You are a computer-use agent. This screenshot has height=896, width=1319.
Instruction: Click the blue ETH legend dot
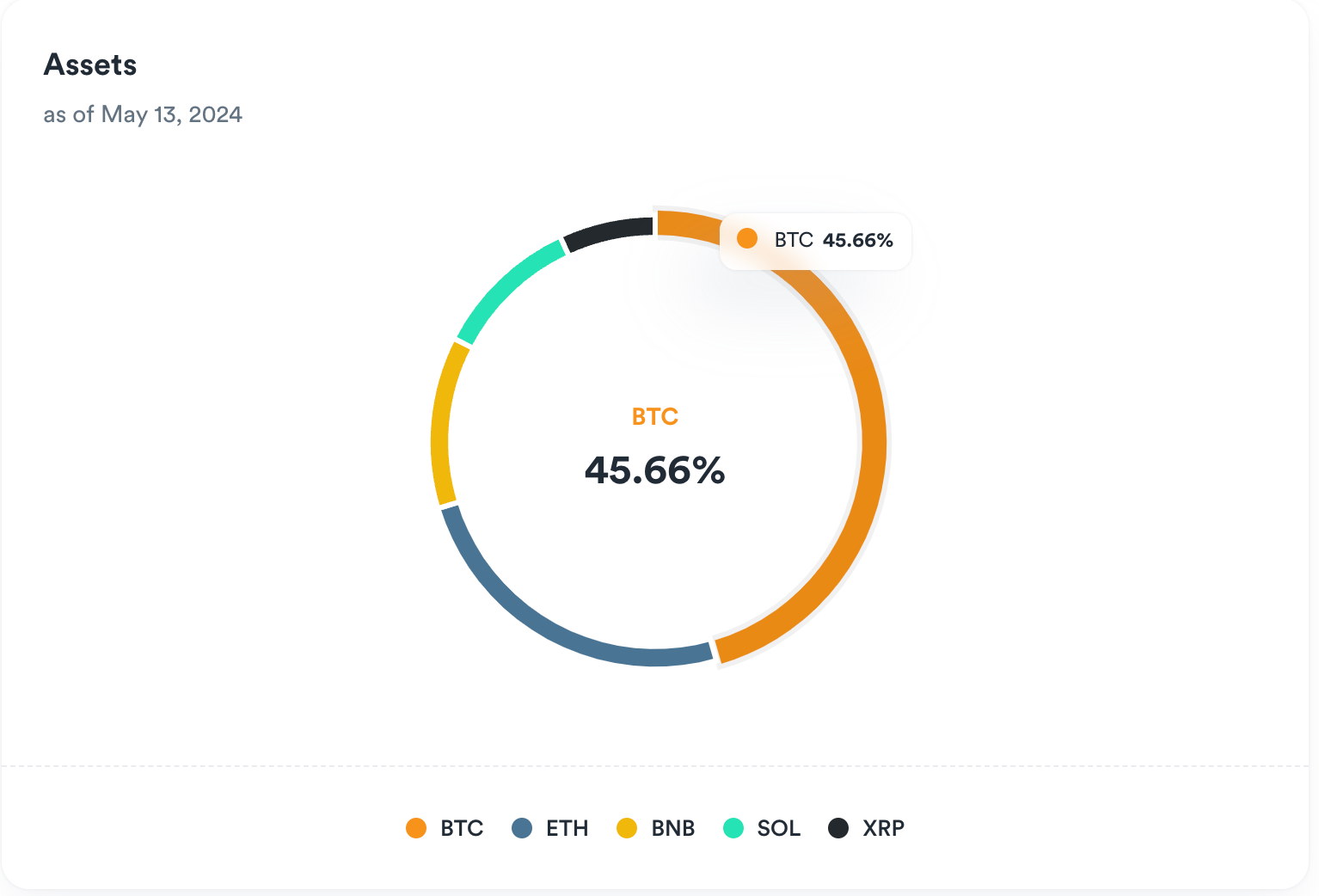pos(522,828)
